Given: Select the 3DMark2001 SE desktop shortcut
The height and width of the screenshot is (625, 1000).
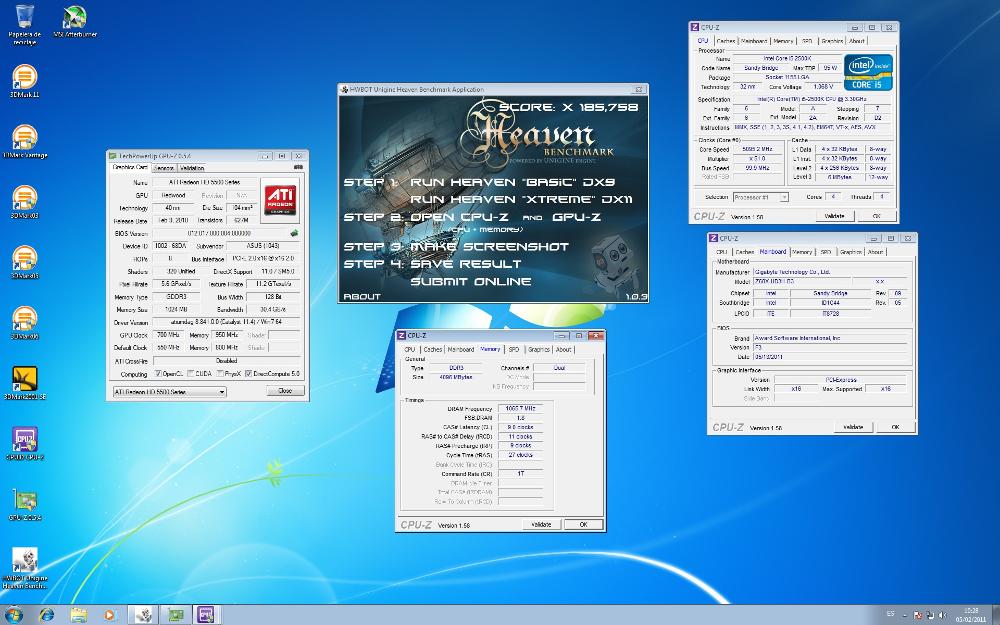Looking at the screenshot, I should coord(24,383).
